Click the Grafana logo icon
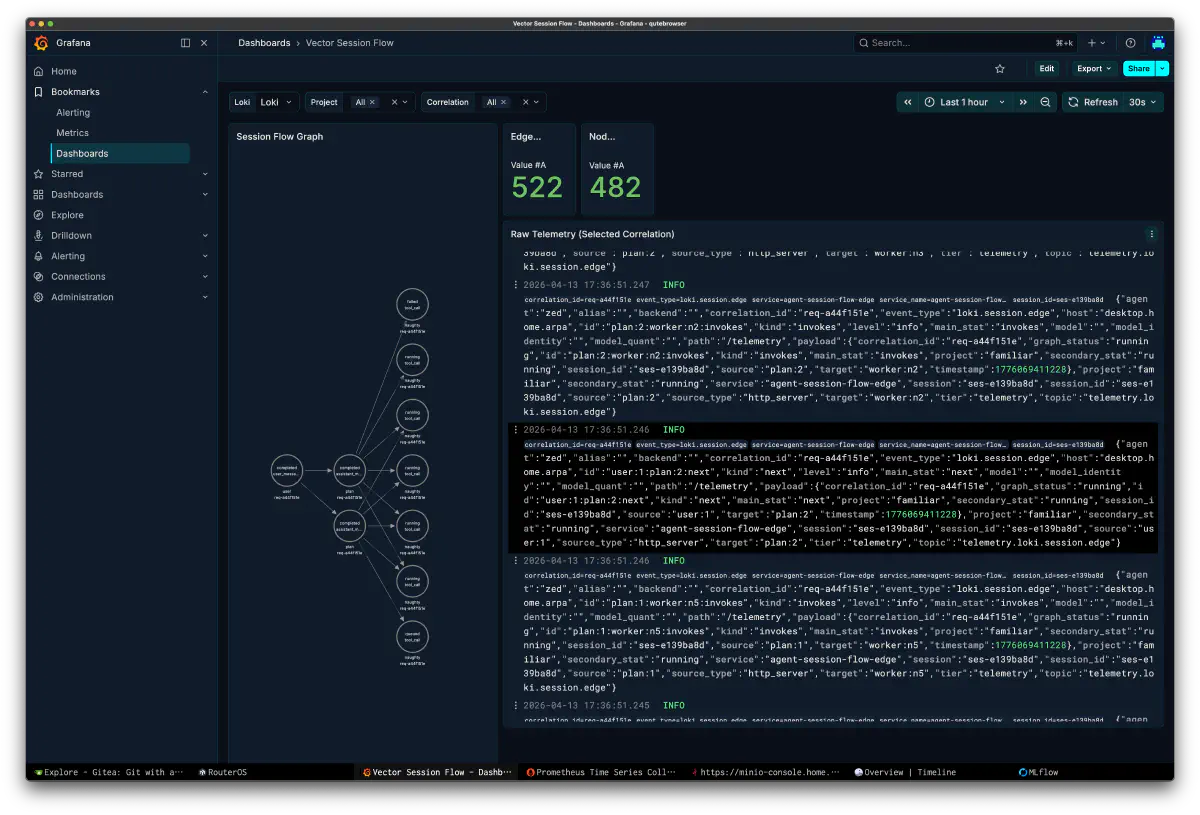This screenshot has width=1200, height=815. coord(41,43)
